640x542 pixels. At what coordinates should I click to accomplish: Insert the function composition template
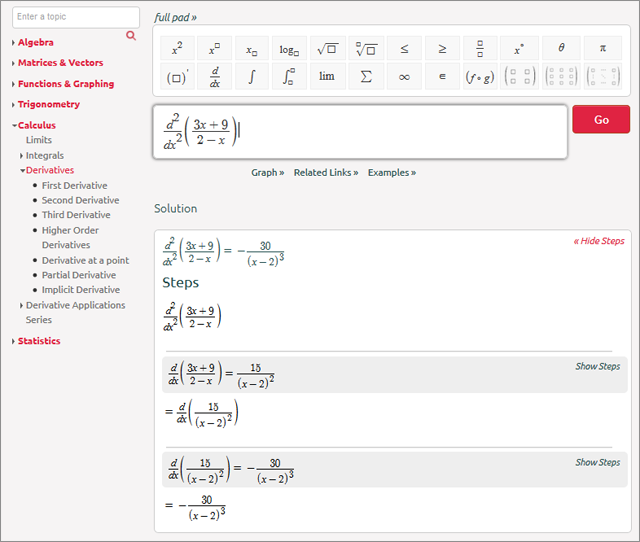click(x=480, y=76)
